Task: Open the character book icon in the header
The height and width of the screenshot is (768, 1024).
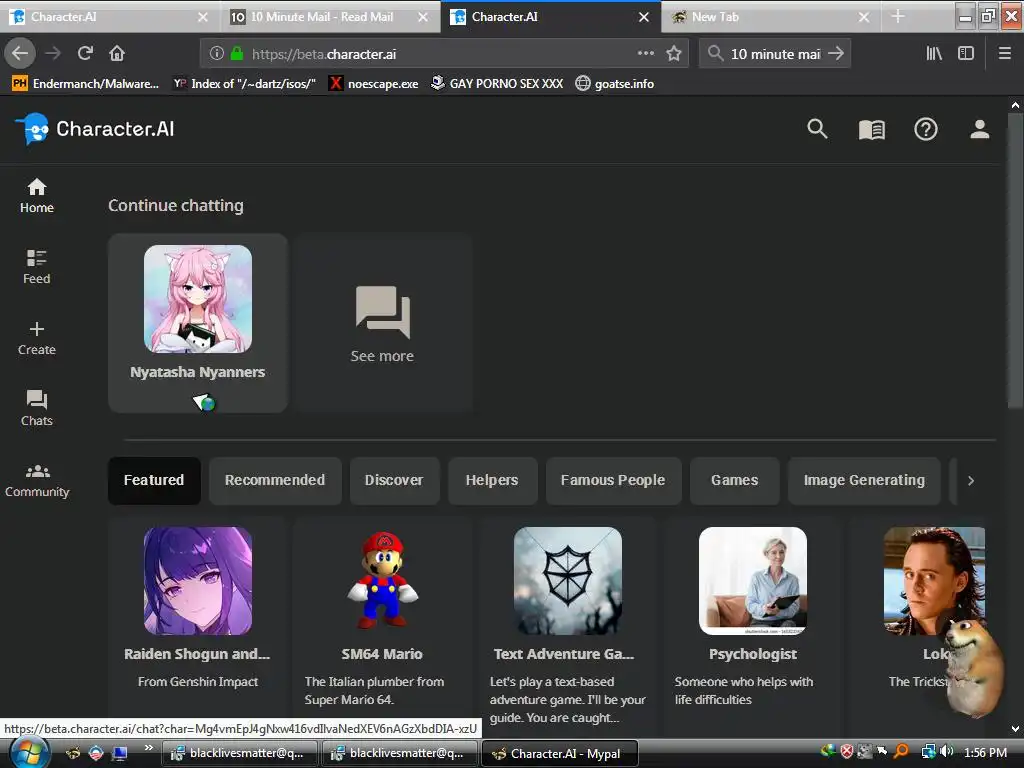Action: pos(871,129)
